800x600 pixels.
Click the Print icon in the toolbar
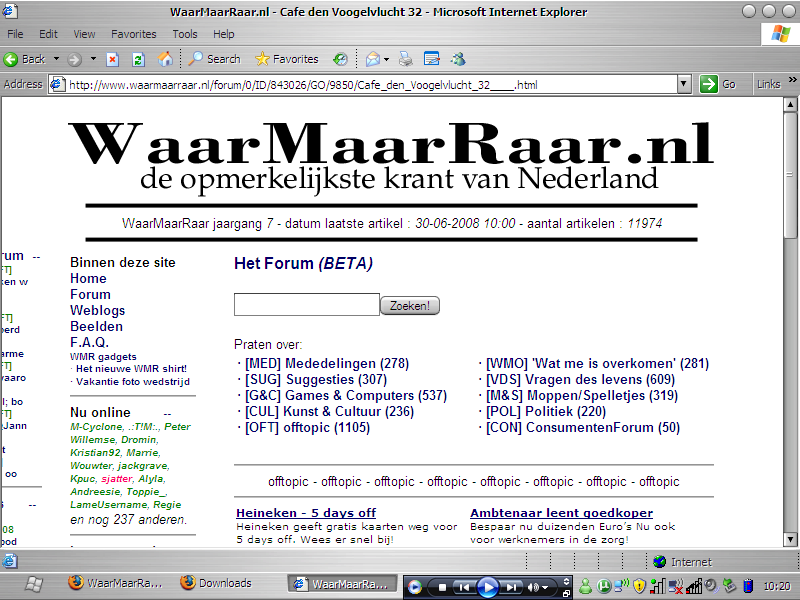click(x=406, y=59)
